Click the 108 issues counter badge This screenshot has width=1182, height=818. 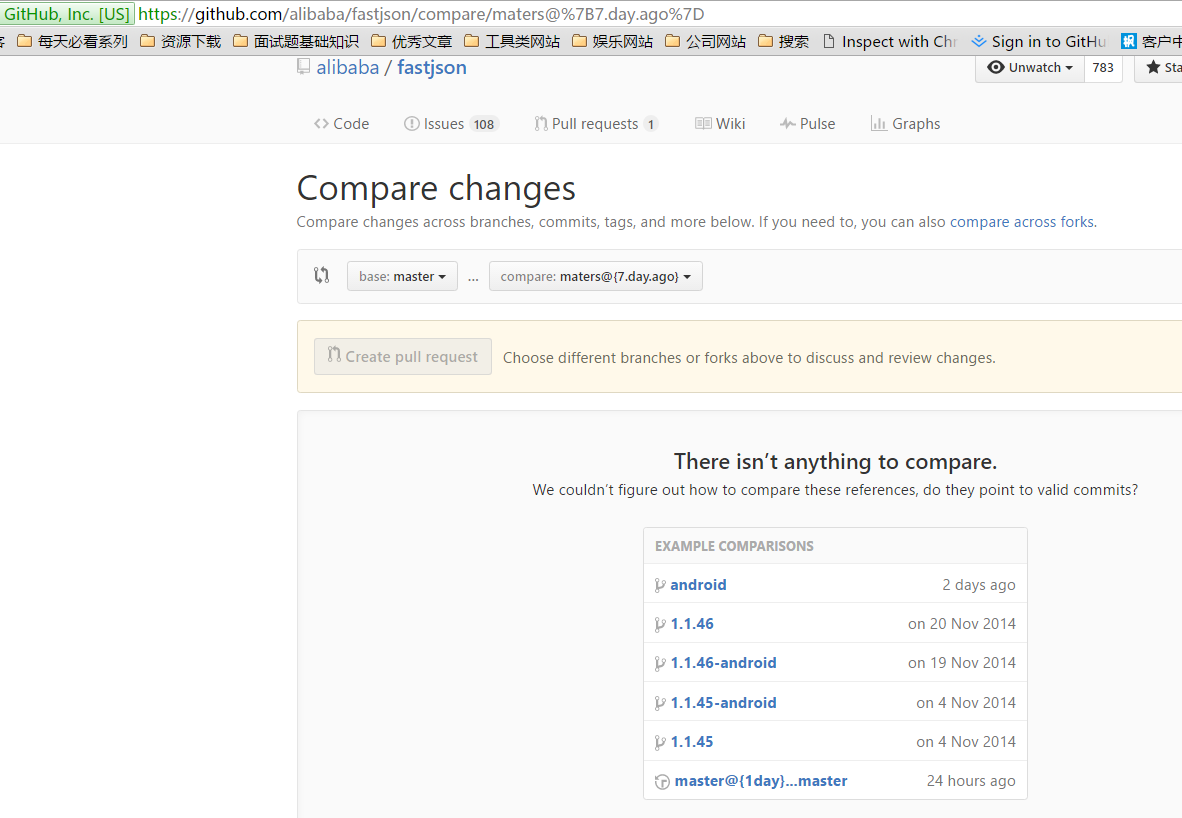click(x=484, y=124)
